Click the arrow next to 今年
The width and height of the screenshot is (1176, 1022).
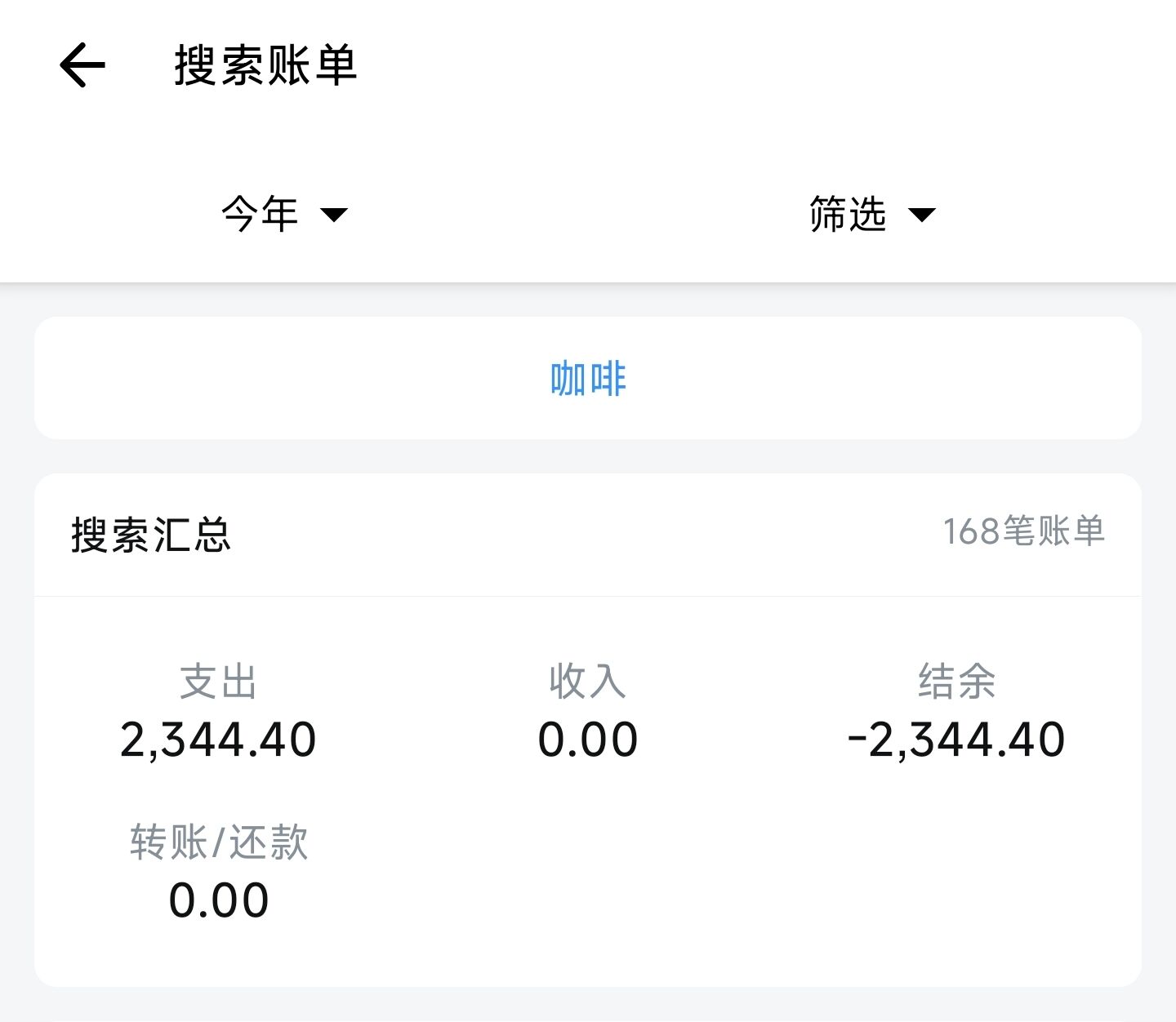tap(334, 215)
